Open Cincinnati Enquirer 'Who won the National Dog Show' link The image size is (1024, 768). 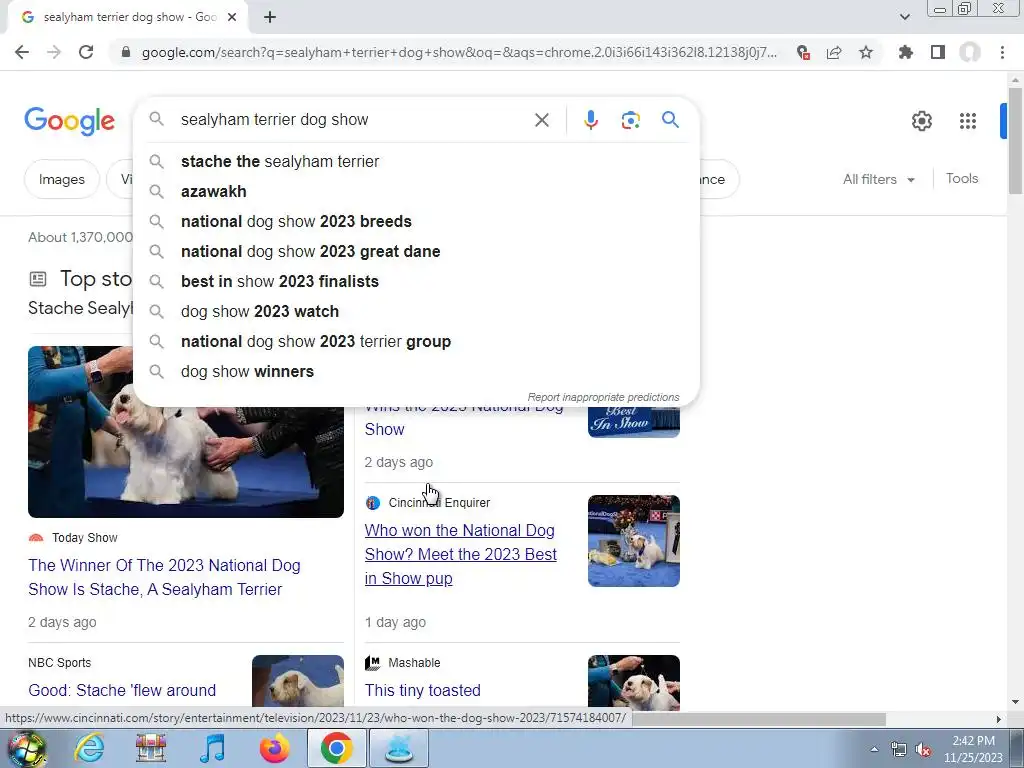click(460, 554)
